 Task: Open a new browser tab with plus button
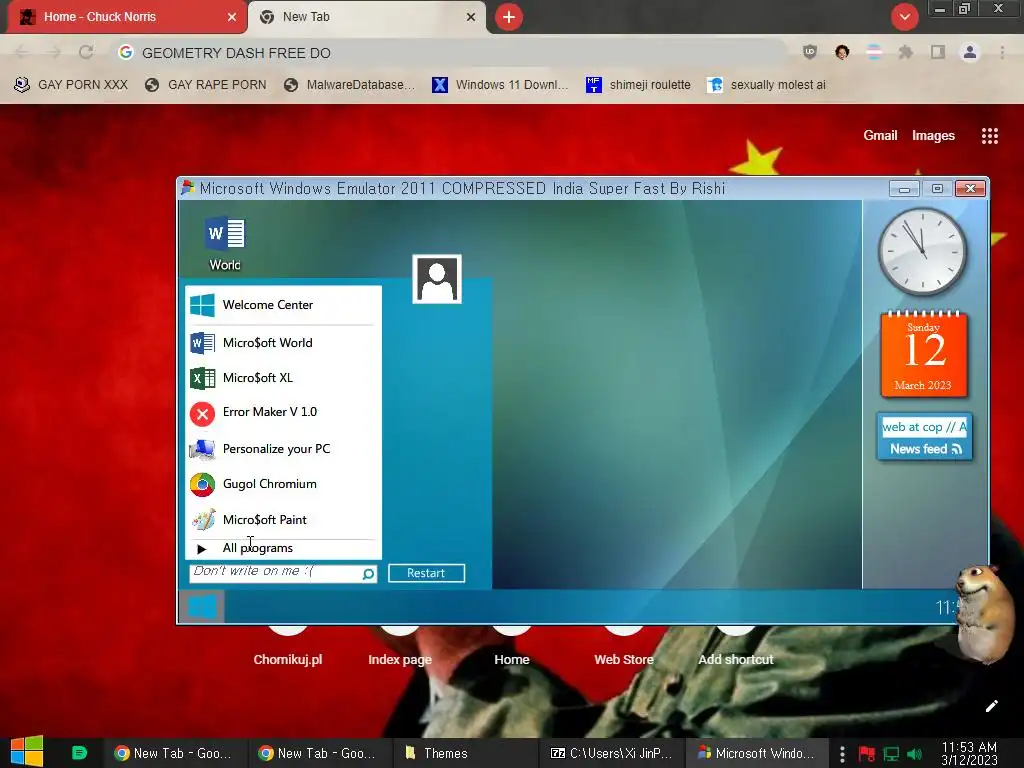coord(509,17)
